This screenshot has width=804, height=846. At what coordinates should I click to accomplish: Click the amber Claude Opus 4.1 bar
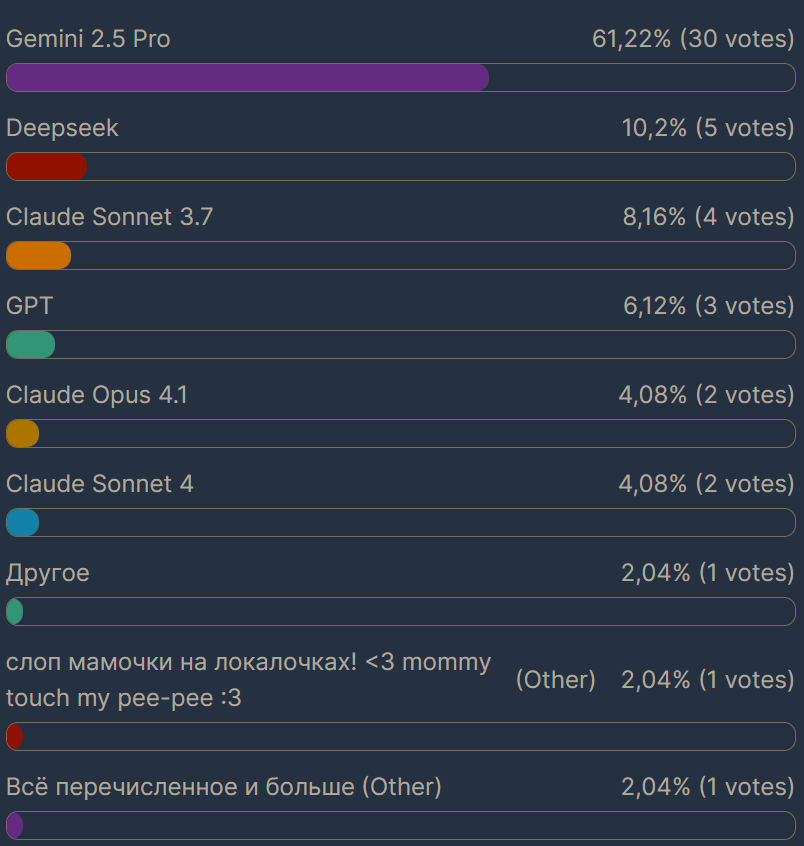point(23,434)
